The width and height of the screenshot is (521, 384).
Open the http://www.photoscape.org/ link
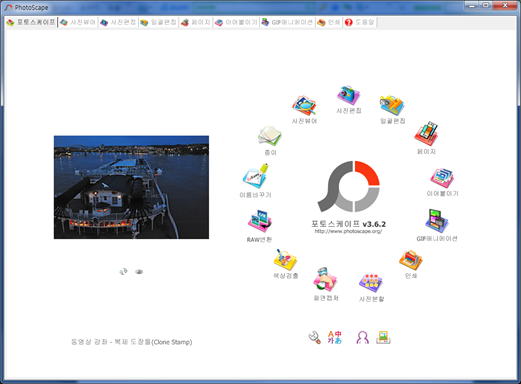point(348,231)
